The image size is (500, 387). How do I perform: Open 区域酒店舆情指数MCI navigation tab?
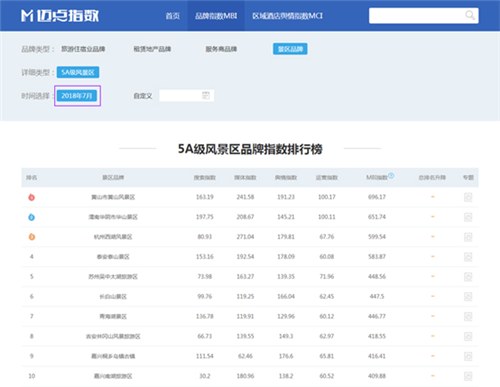coord(287,16)
